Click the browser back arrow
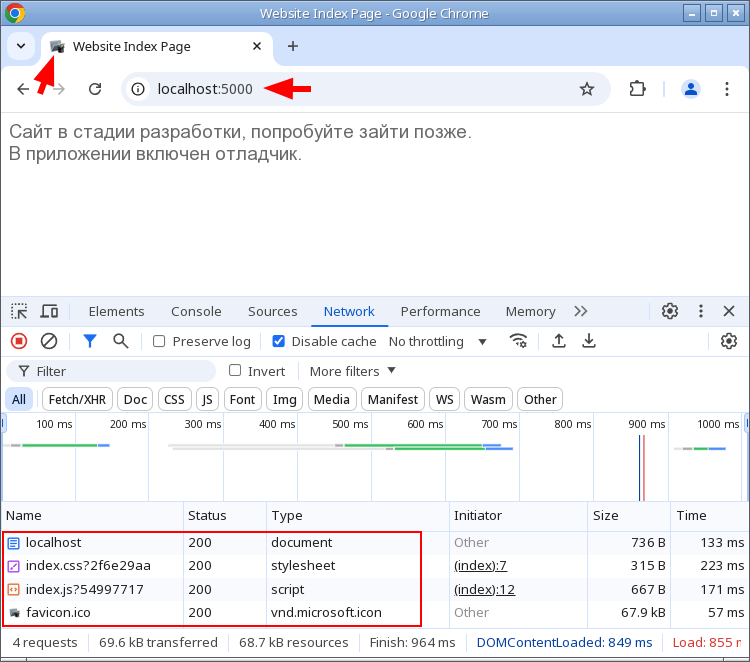Image resolution: width=750 pixels, height=662 pixels. click(x=23, y=89)
